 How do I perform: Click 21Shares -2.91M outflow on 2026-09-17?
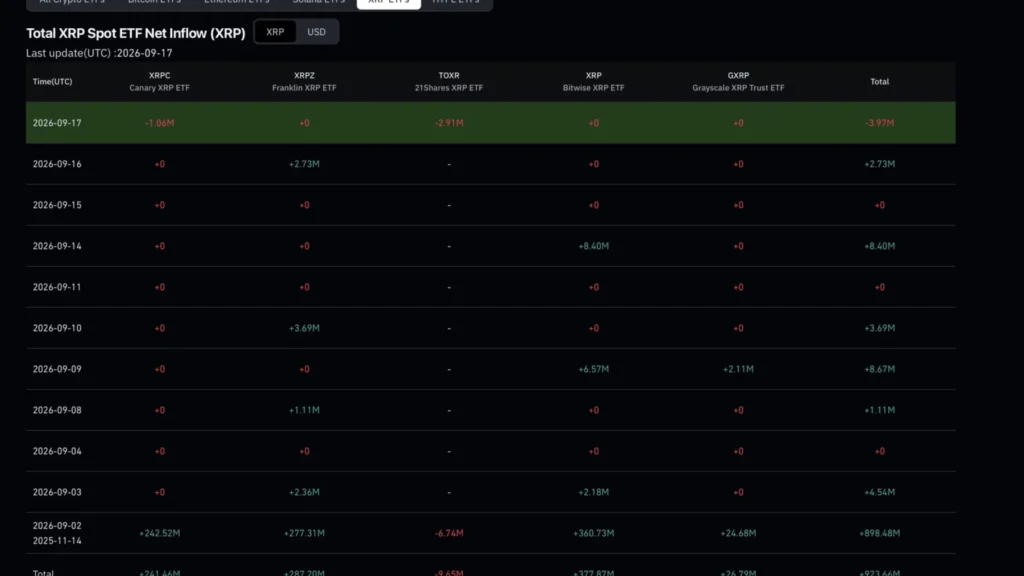tap(449, 123)
